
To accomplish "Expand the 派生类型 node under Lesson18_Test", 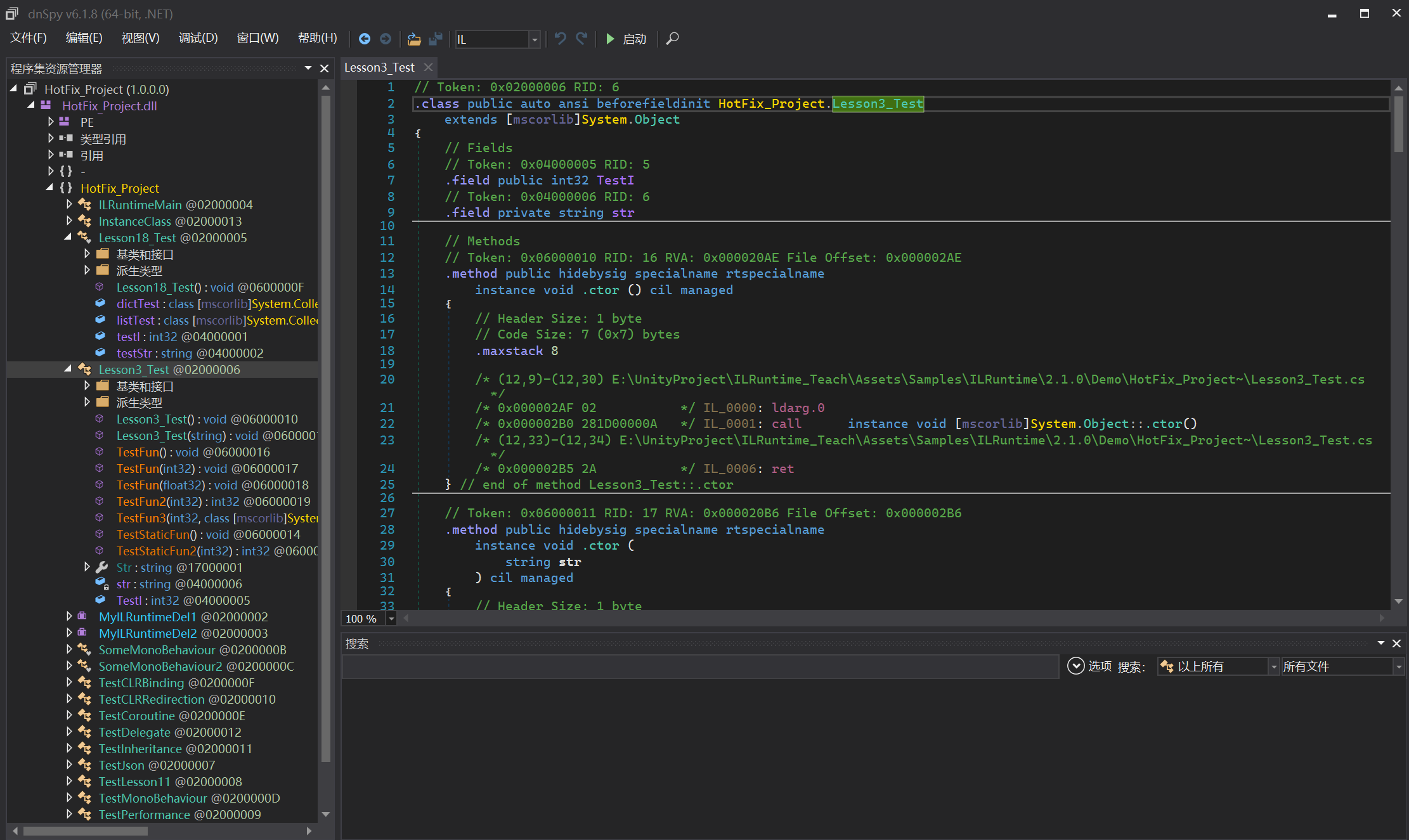I will pos(87,270).
